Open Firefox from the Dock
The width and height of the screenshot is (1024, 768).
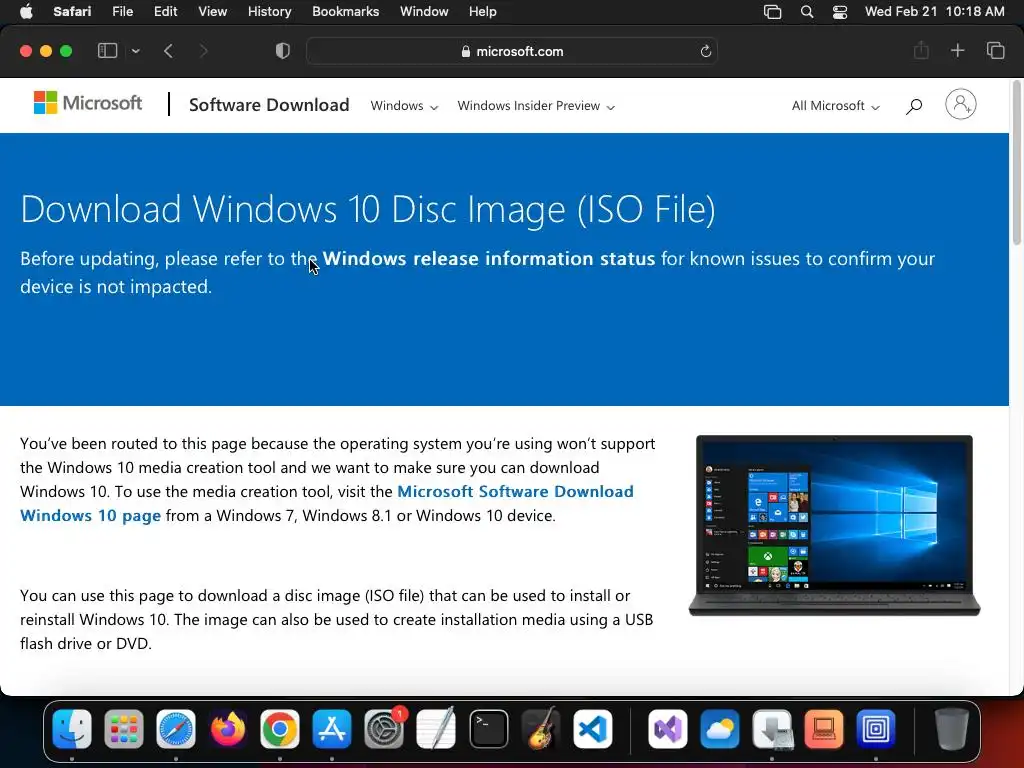tap(227, 729)
